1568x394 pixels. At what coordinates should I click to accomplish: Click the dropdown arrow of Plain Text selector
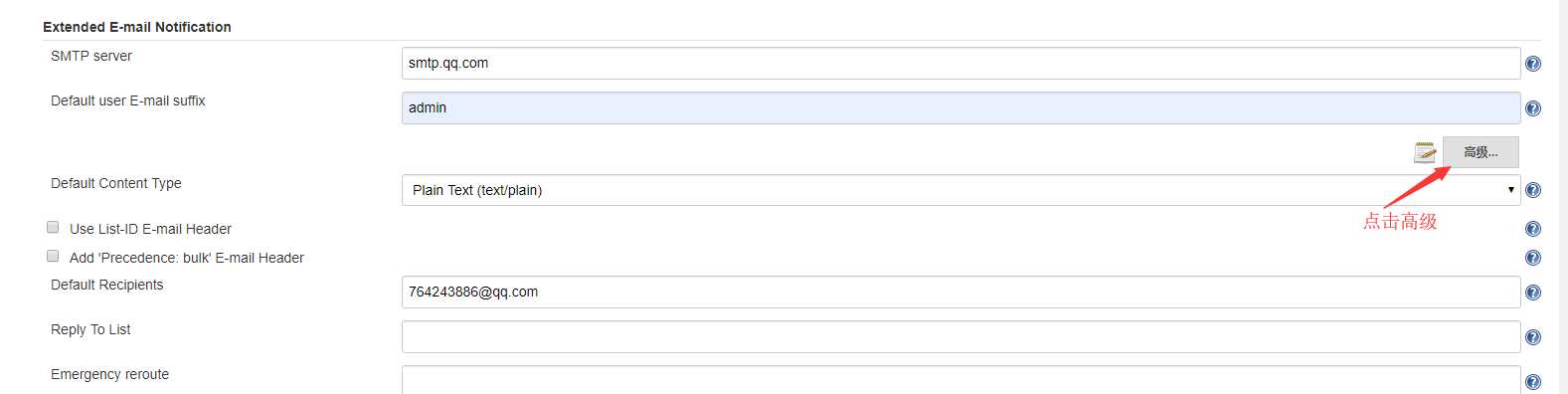(1510, 190)
